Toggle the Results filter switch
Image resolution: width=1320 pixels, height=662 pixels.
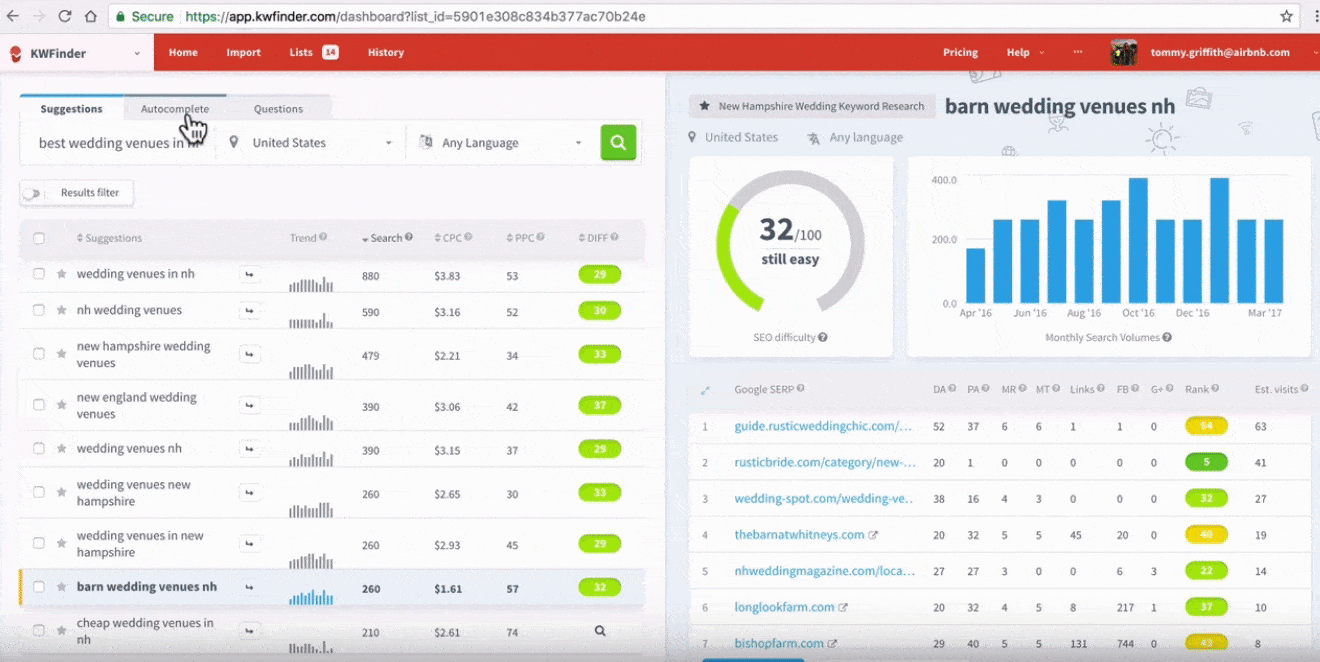pyautogui.click(x=33, y=193)
